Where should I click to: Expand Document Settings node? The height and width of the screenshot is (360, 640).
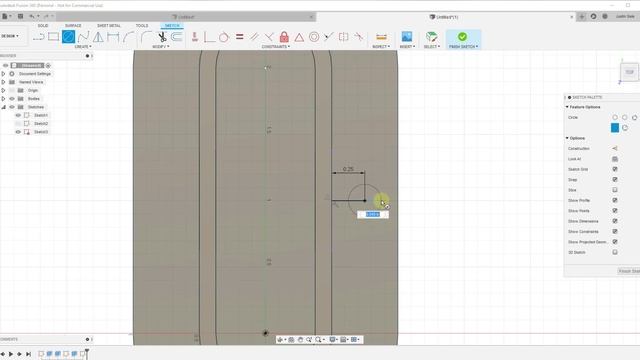(3, 74)
